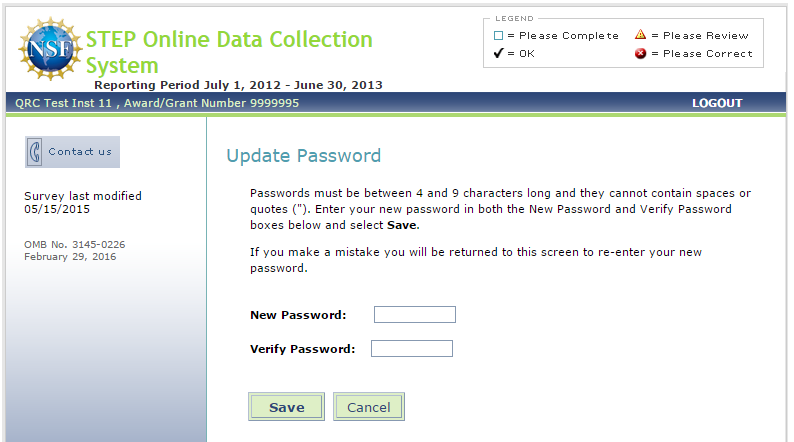This screenshot has height=442, width=794.
Task: Click the Update Password heading
Action: (303, 156)
